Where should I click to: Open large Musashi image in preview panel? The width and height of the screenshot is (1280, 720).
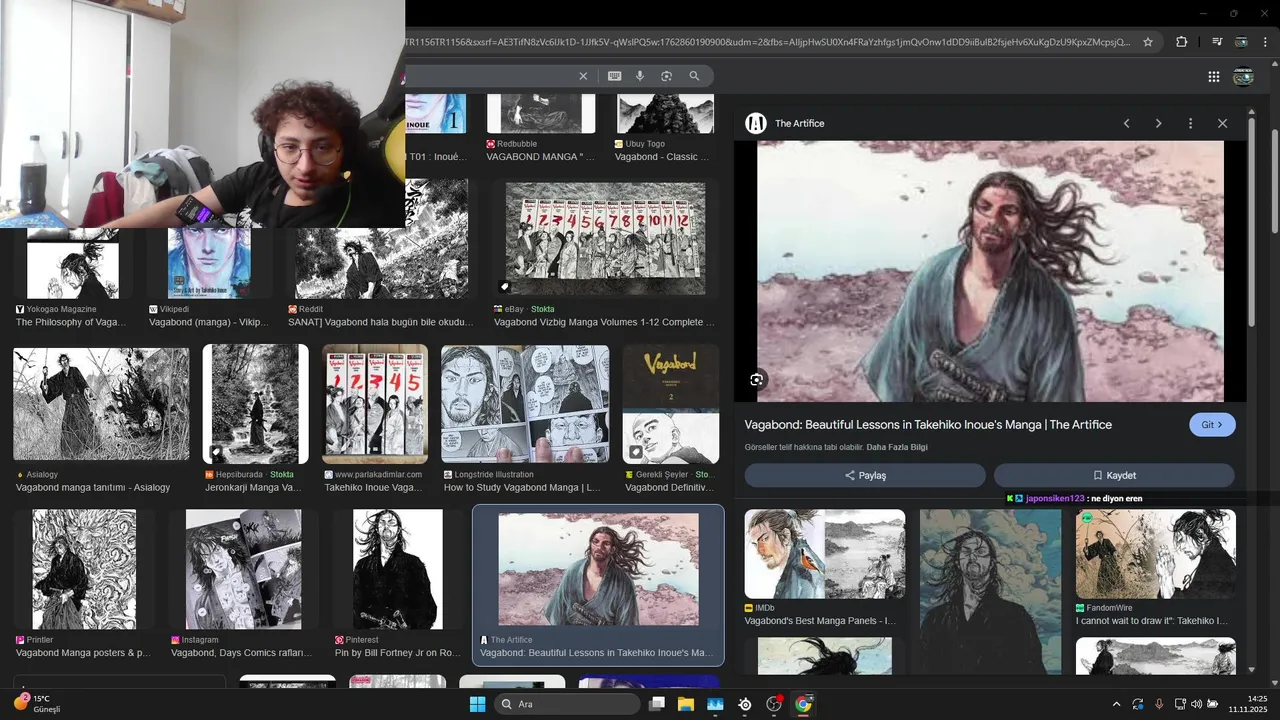[990, 271]
